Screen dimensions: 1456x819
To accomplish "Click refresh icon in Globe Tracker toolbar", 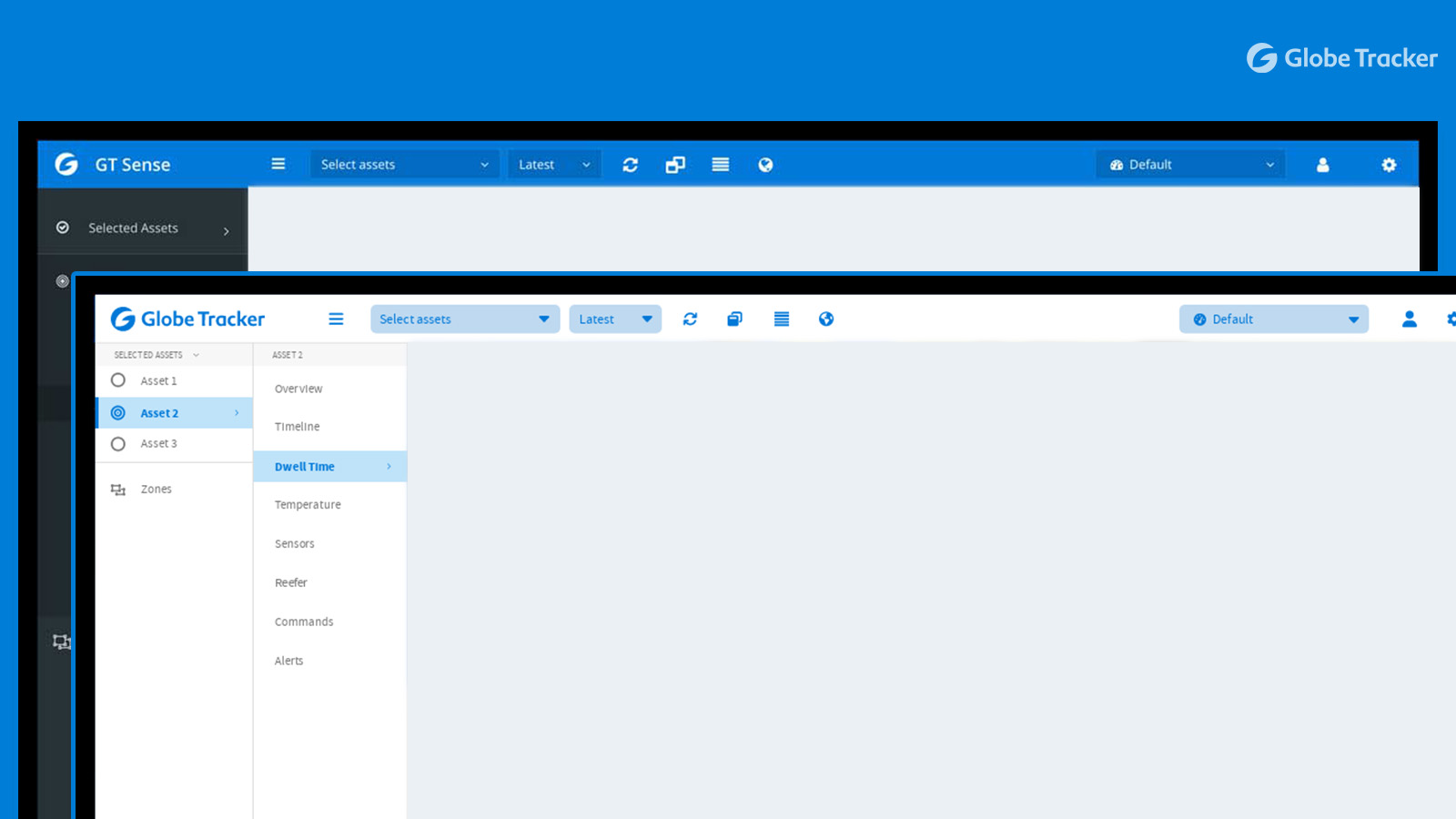I will [x=690, y=318].
